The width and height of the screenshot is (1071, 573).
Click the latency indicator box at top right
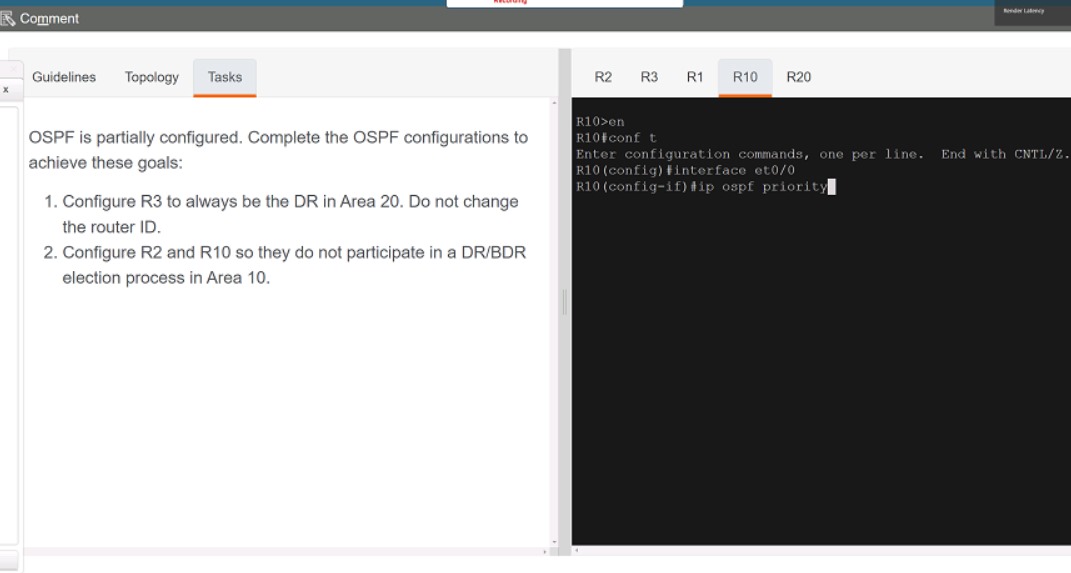pyautogui.click(x=1031, y=12)
